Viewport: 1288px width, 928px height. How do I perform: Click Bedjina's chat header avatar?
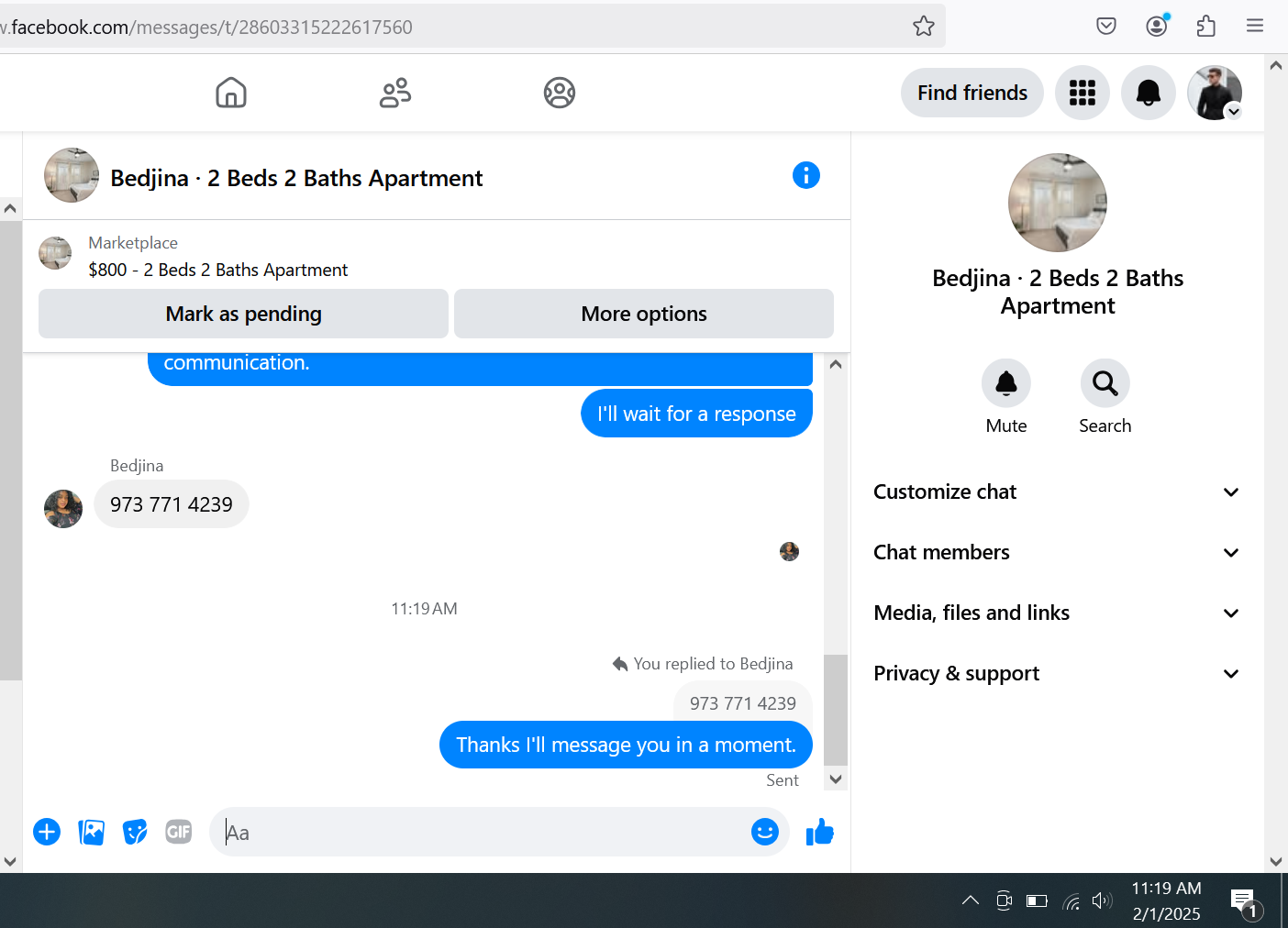(72, 175)
